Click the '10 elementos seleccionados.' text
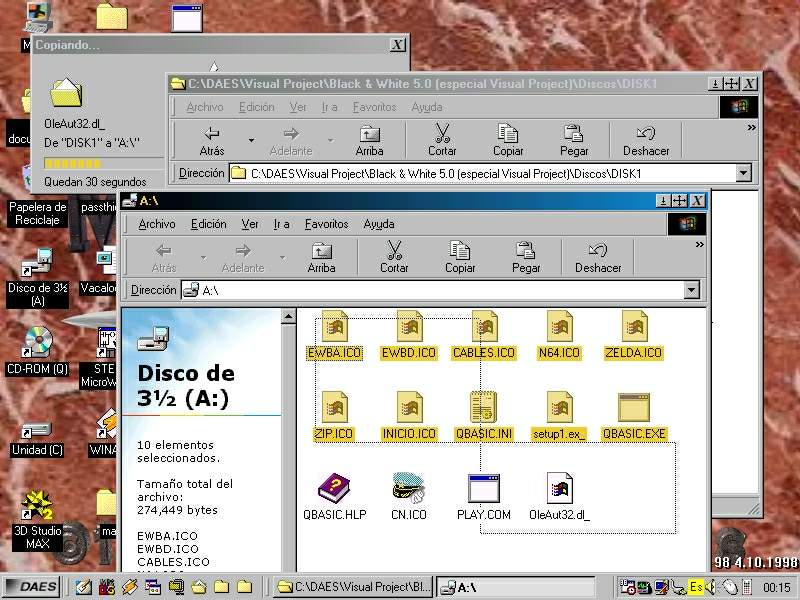 tap(179, 452)
